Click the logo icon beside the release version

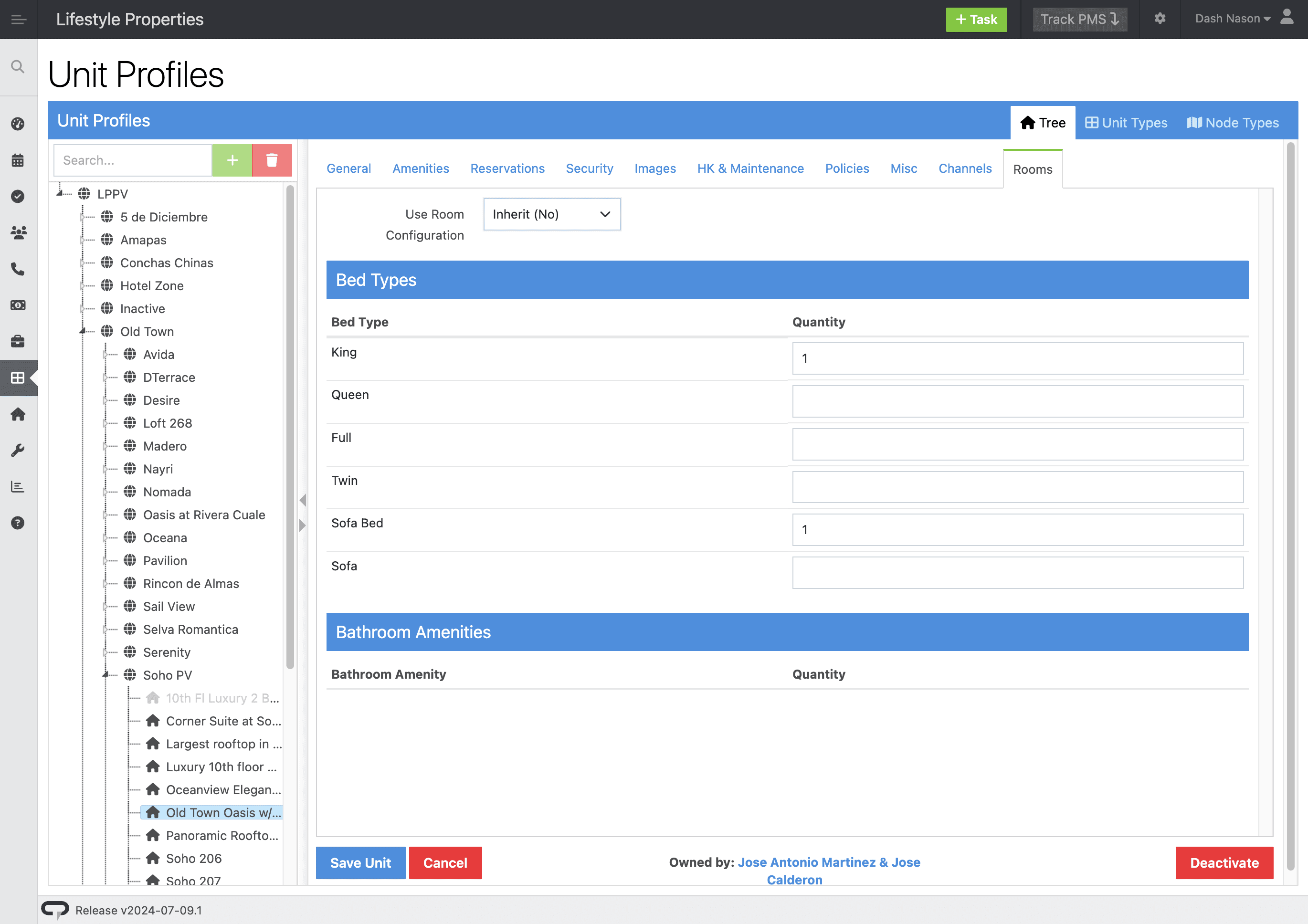pos(55,910)
